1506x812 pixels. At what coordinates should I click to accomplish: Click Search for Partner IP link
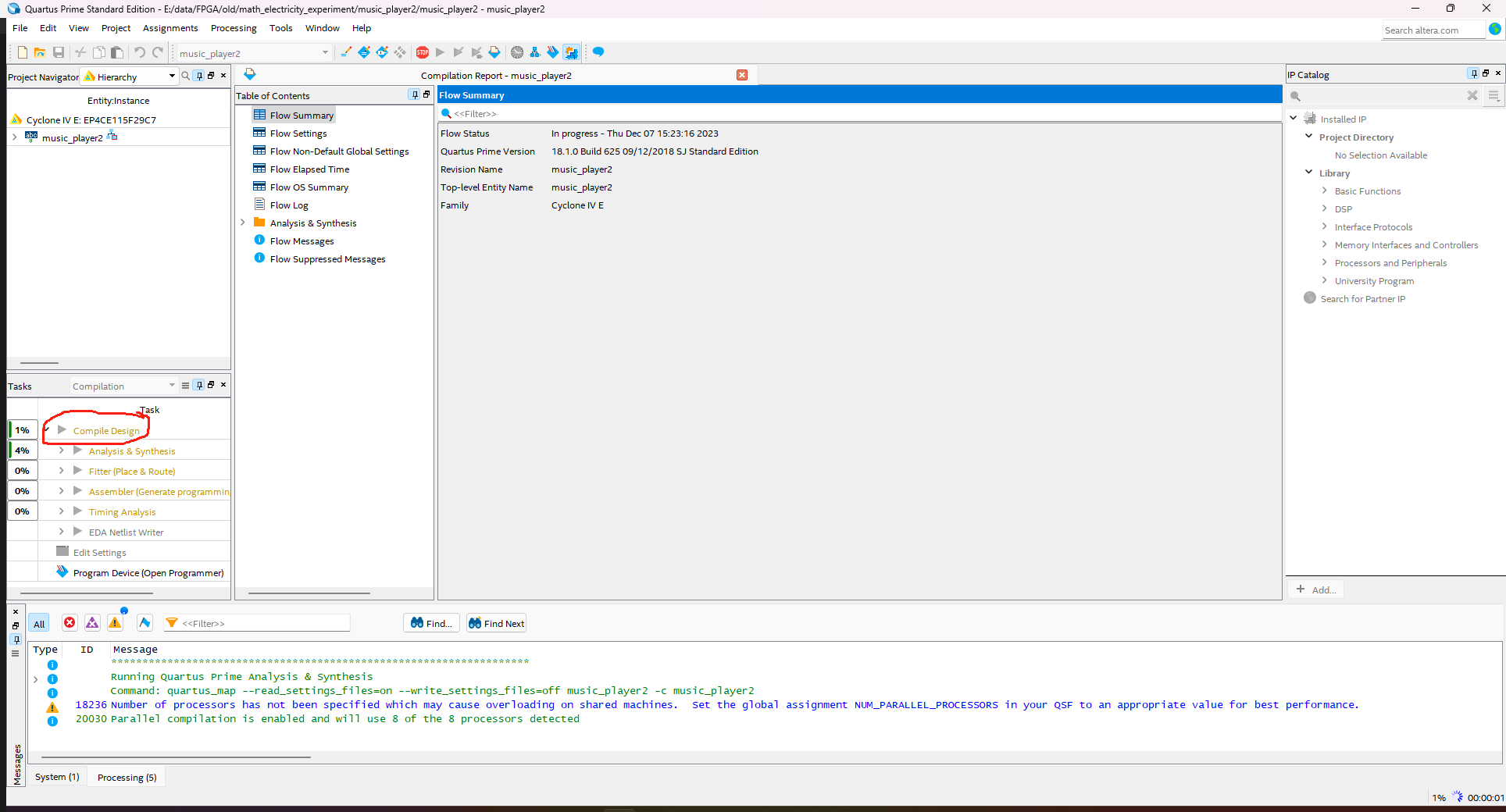[1362, 299]
